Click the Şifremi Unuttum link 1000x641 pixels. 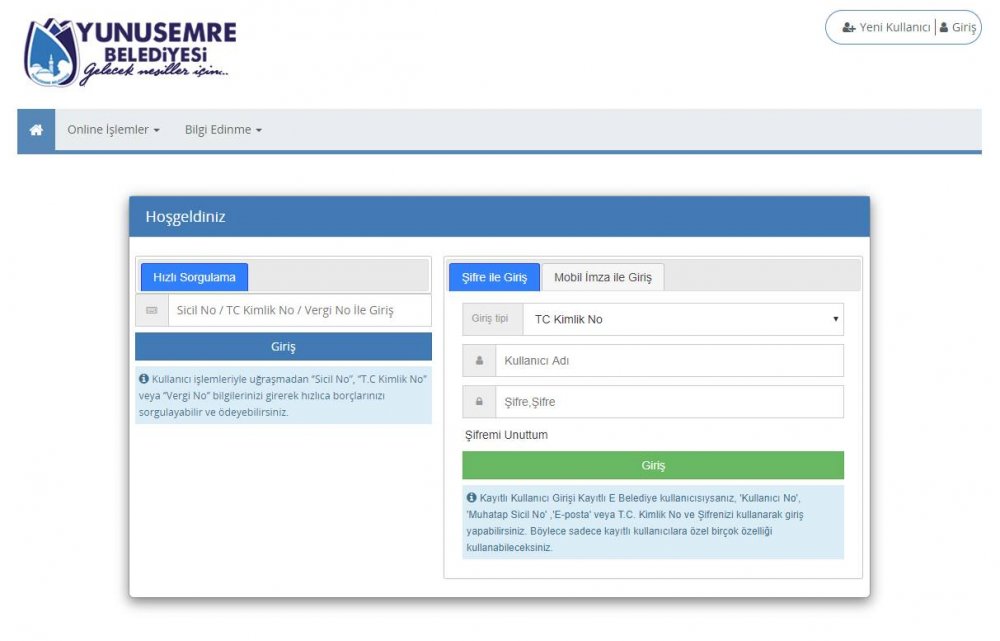coord(506,435)
